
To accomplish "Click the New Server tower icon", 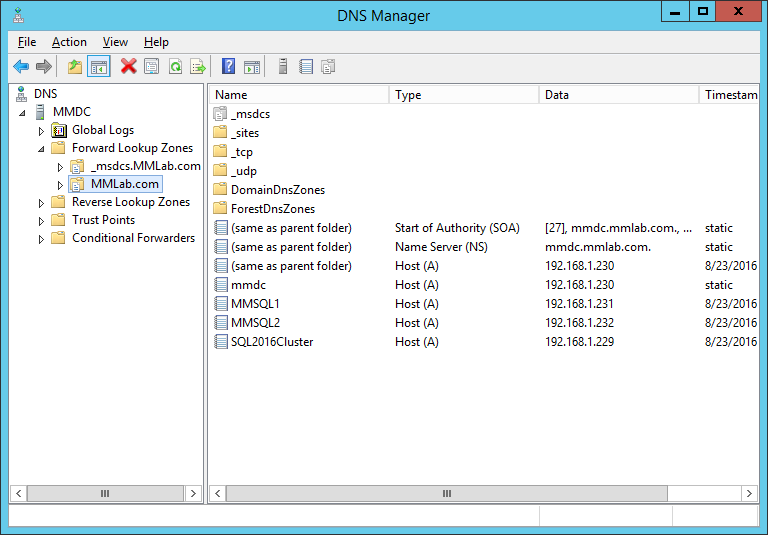I will [283, 67].
